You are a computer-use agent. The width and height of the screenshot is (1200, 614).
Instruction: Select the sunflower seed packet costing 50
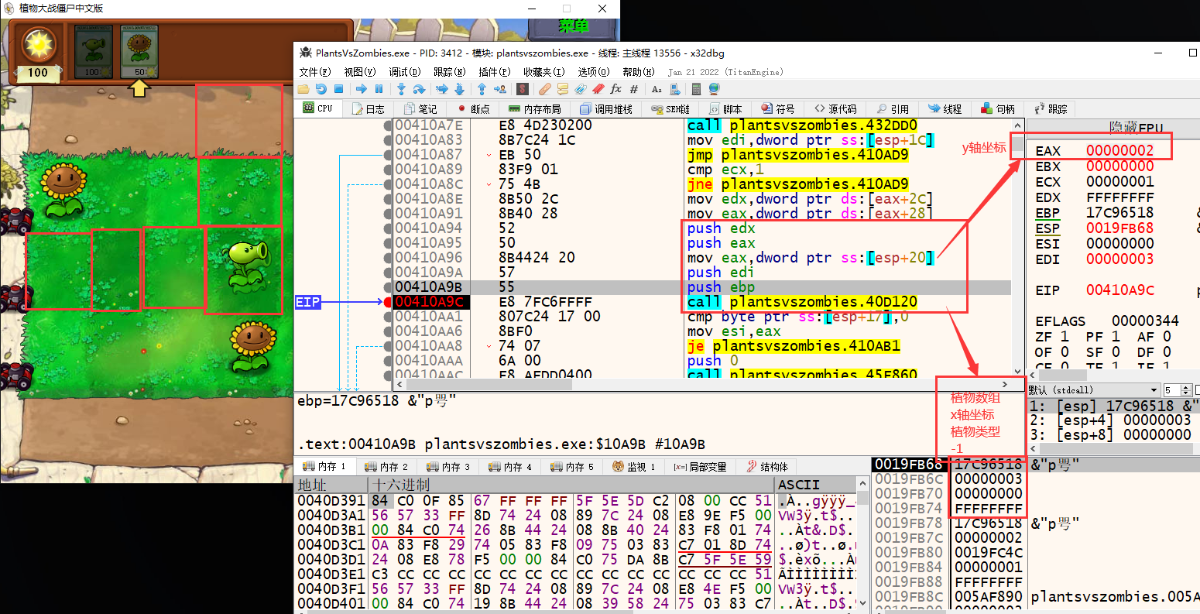pyautogui.click(x=139, y=52)
